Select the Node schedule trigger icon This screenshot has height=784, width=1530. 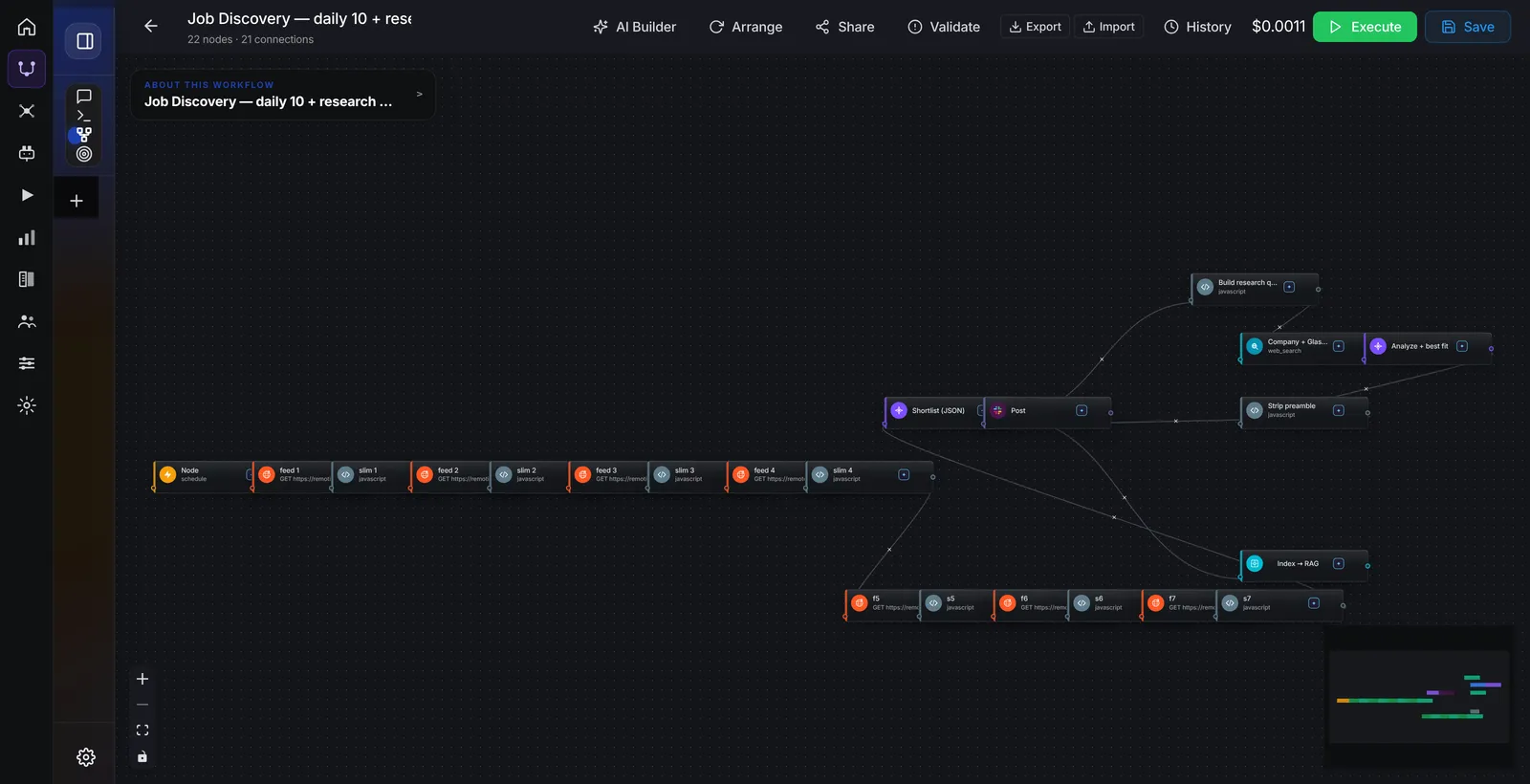(x=168, y=474)
